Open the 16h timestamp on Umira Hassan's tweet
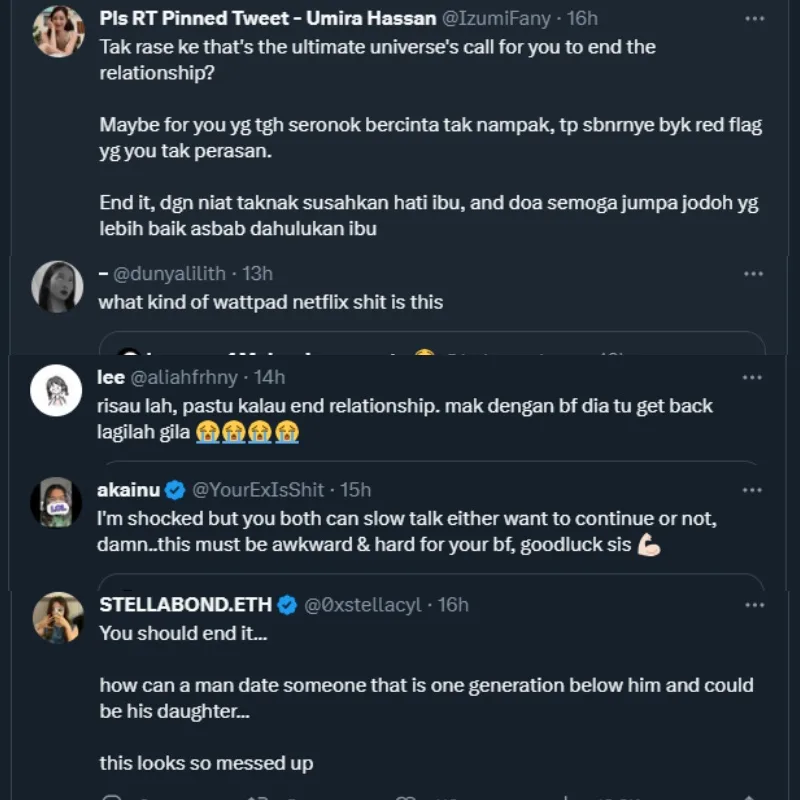 point(582,18)
